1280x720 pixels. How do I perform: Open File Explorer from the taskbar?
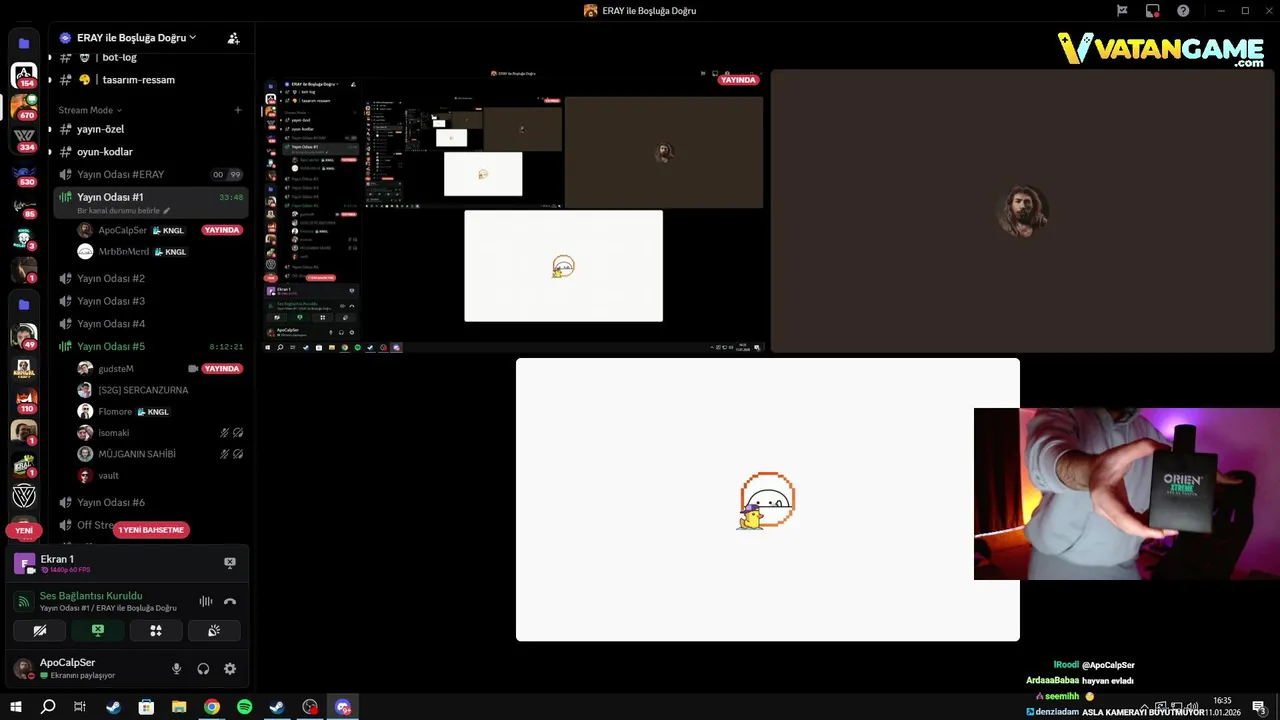point(179,707)
